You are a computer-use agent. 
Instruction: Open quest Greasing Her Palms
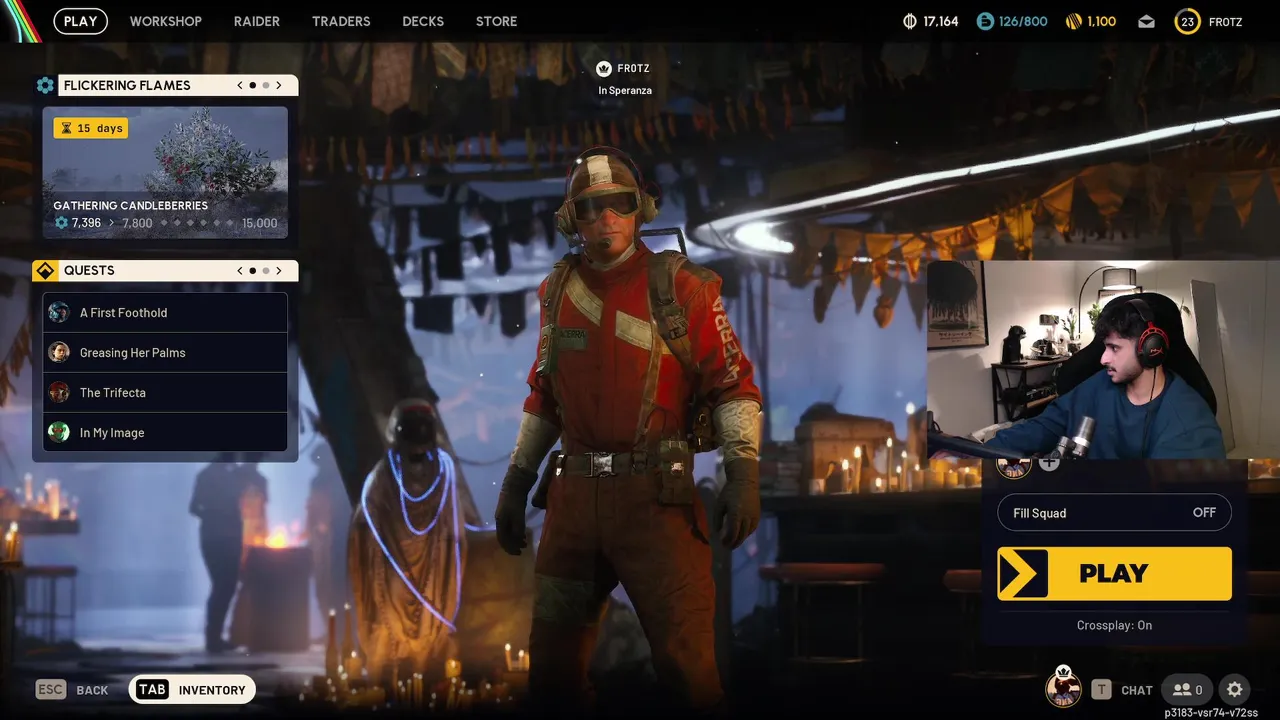165,352
